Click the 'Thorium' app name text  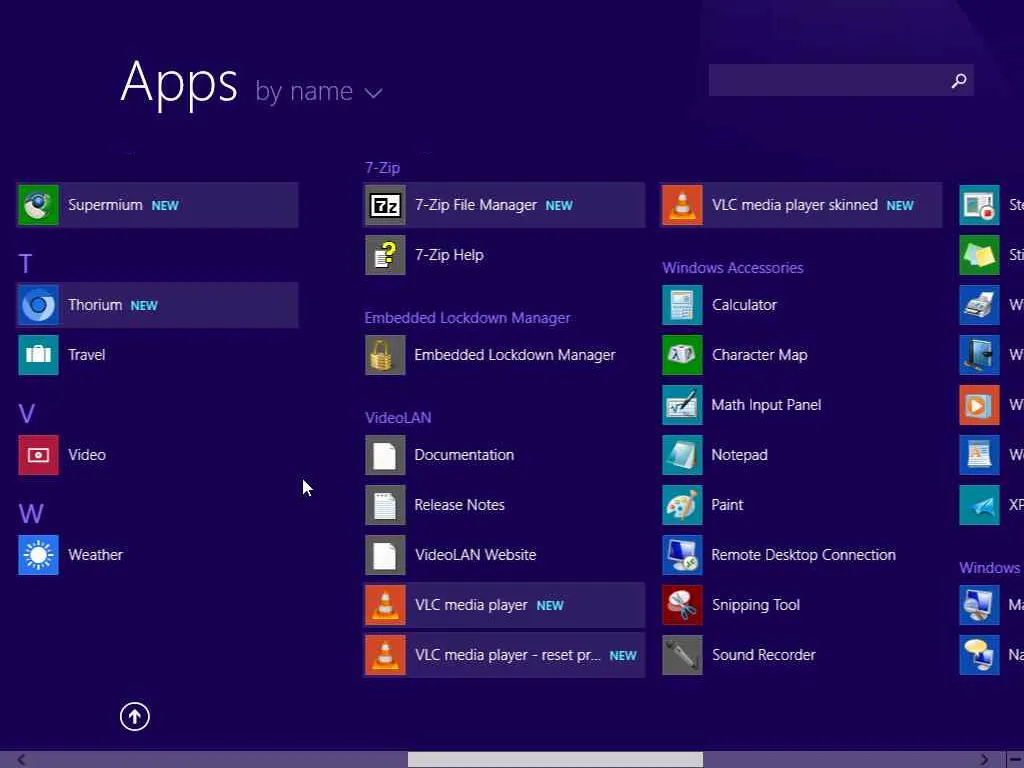95,305
